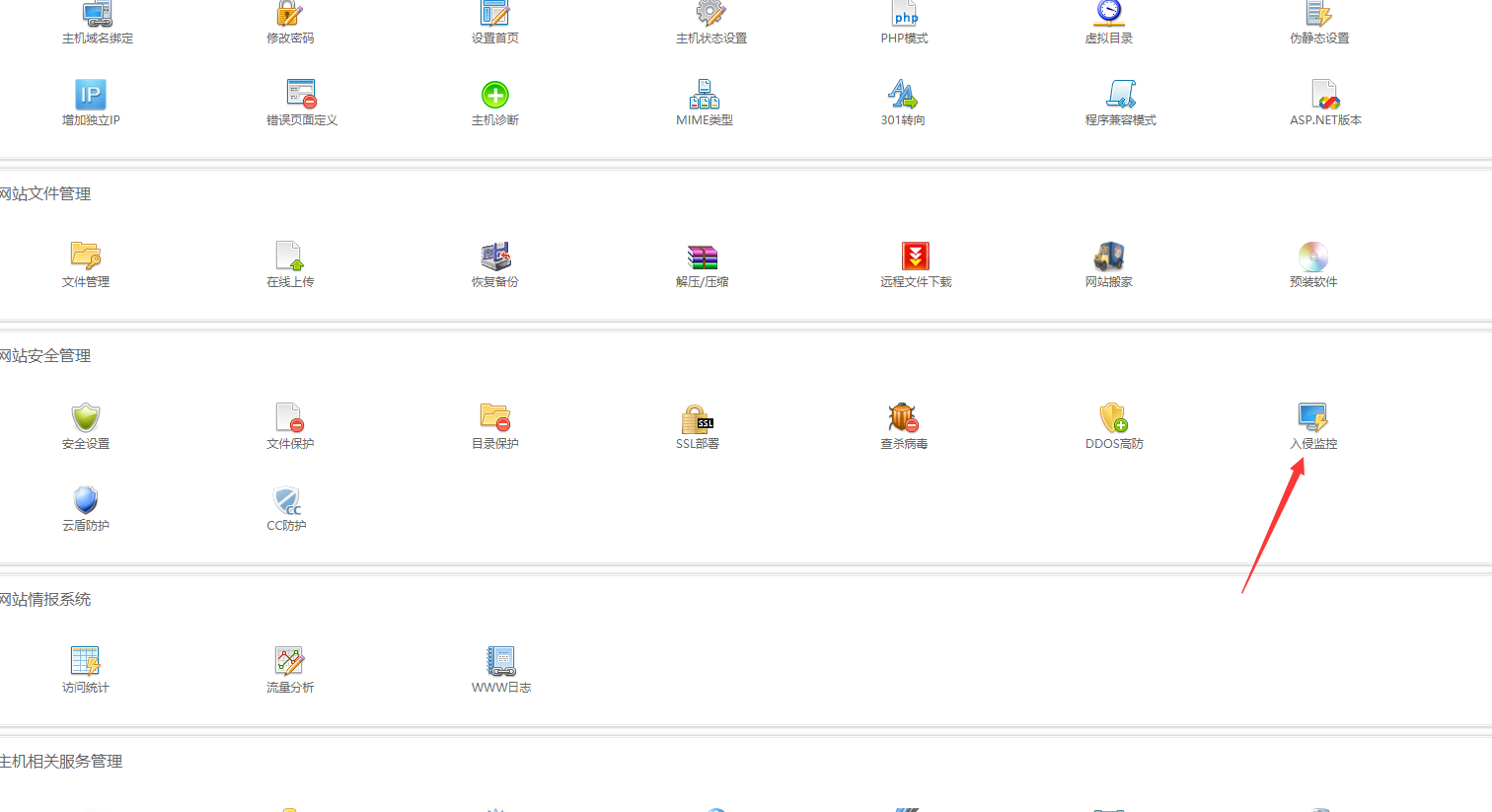Click the 文件保护 file protection icon

pyautogui.click(x=289, y=418)
